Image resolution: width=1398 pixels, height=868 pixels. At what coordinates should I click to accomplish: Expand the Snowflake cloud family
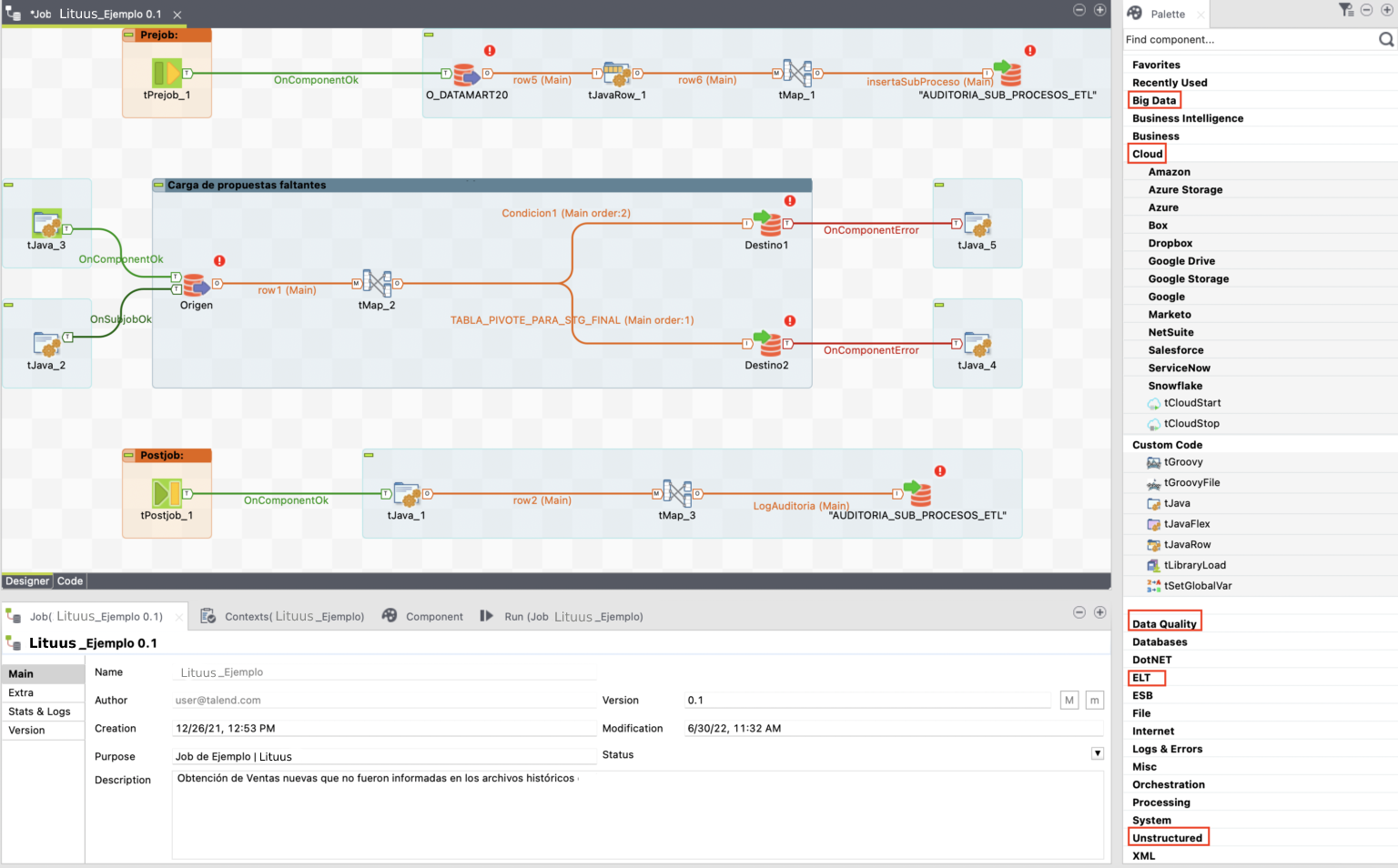[1175, 386]
